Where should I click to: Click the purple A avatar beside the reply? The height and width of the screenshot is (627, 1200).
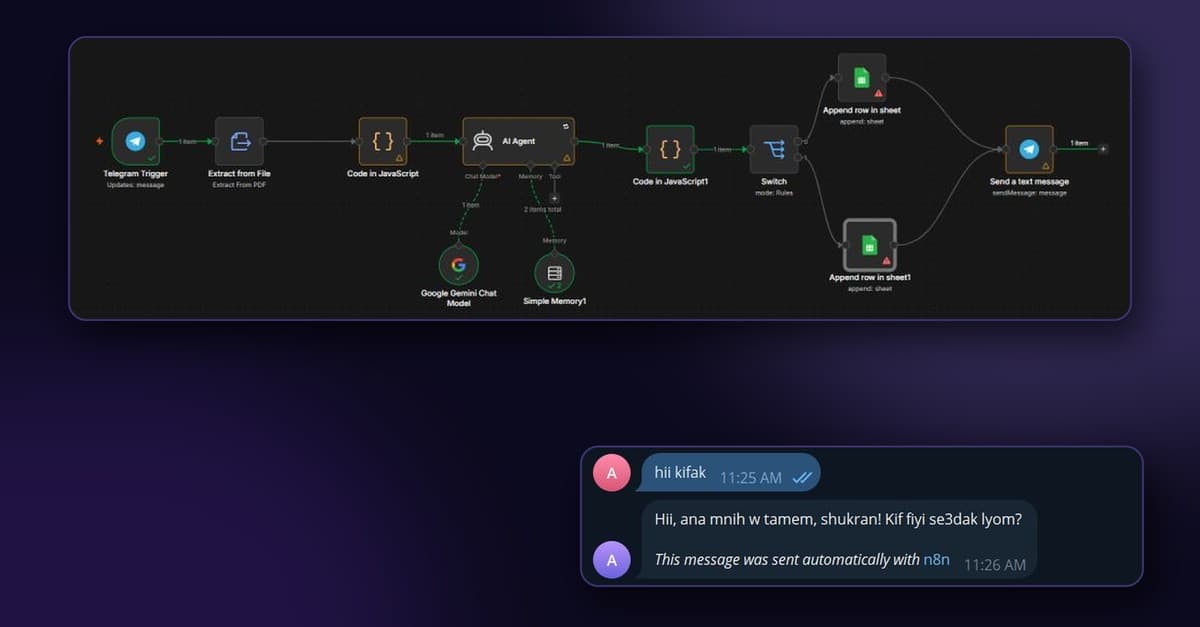[612, 560]
